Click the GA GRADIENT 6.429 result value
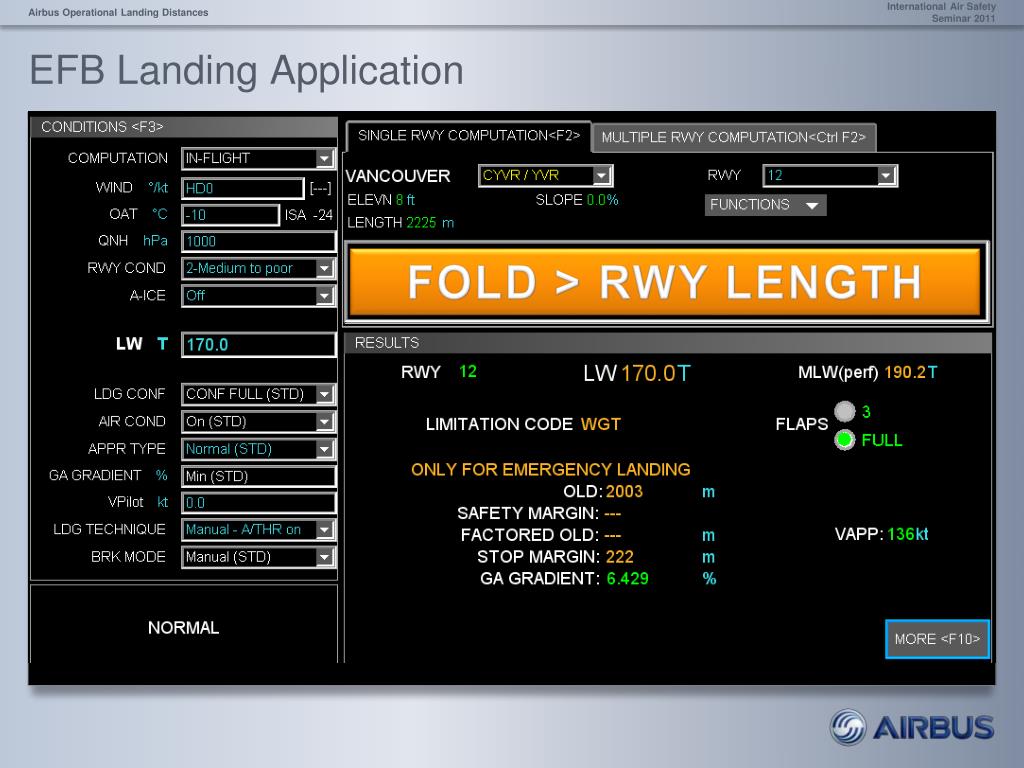1024x768 pixels. tap(628, 579)
